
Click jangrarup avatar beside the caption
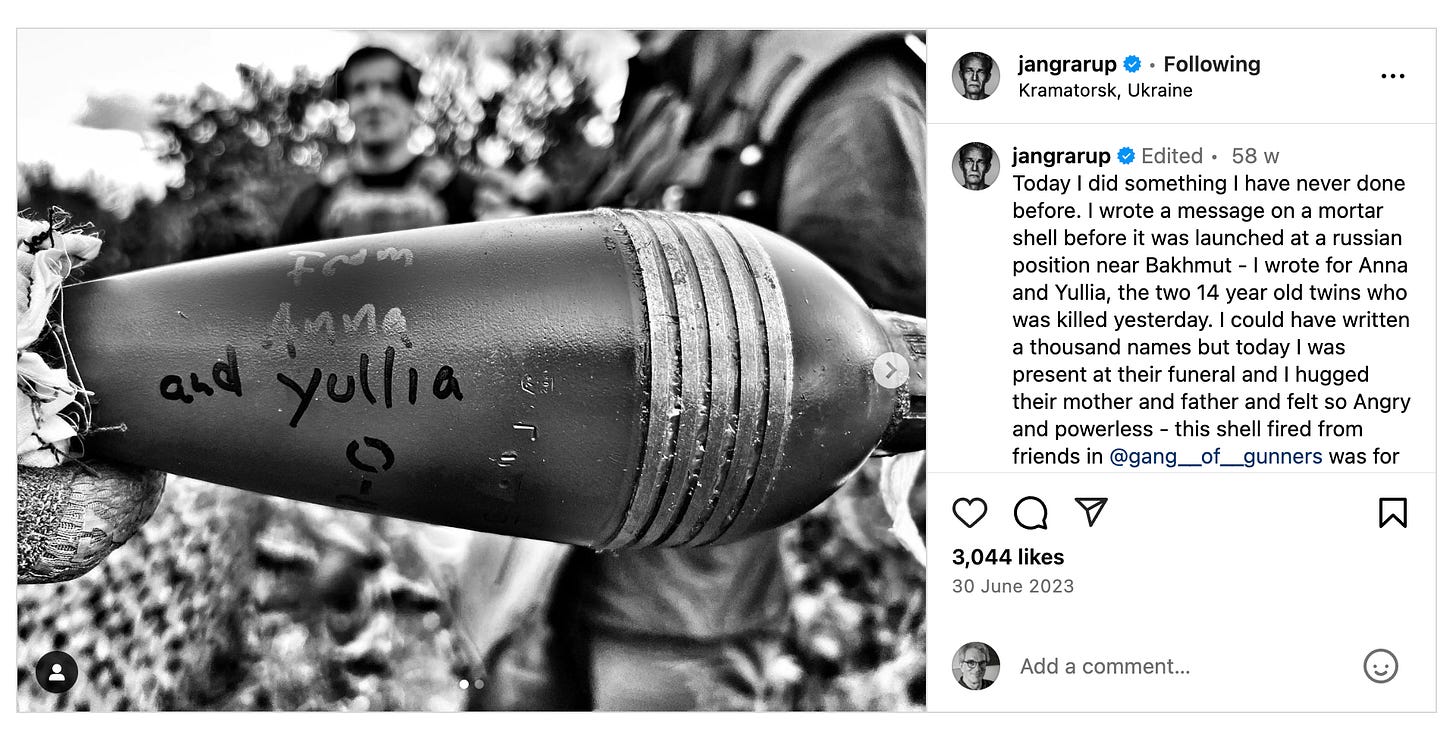coord(976,166)
